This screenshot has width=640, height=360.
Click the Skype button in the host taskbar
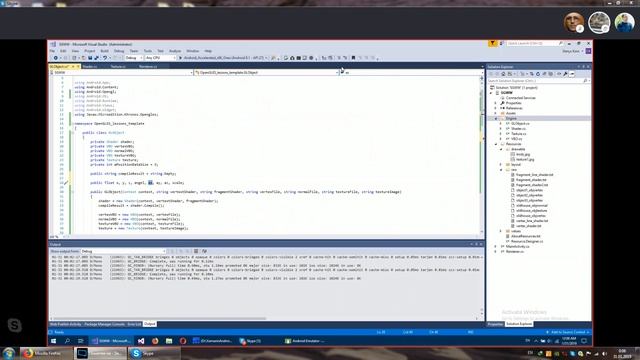(x=154, y=353)
